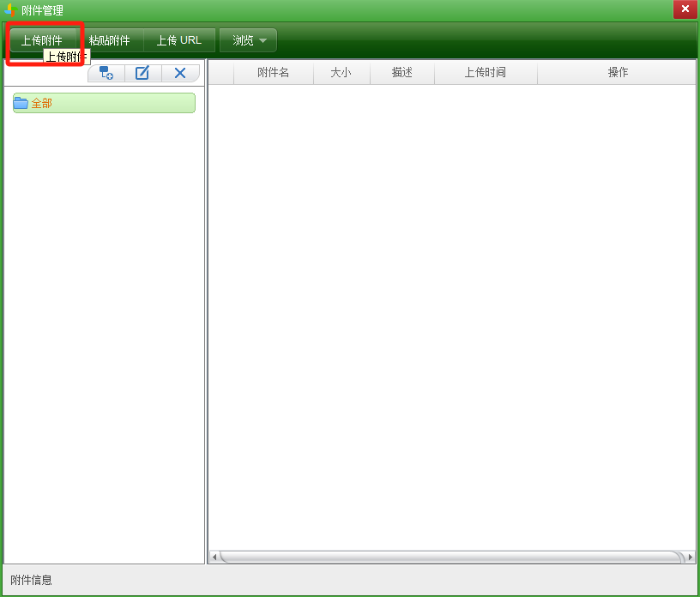This screenshot has height=597, width=700.
Task: Click the 上传时间 upload time column header
Action: tap(485, 73)
